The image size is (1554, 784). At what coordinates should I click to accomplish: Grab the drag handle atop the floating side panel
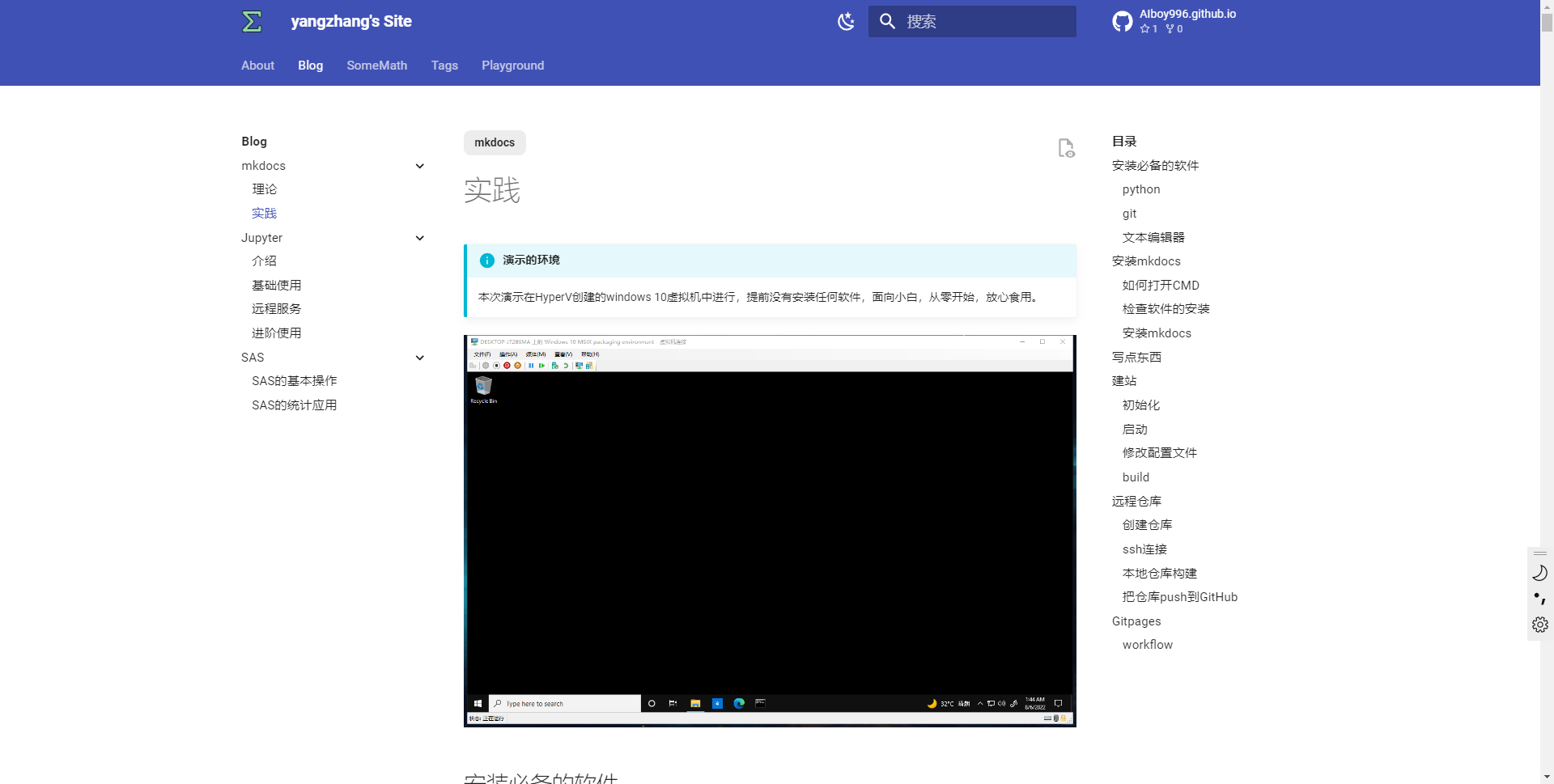click(1539, 553)
